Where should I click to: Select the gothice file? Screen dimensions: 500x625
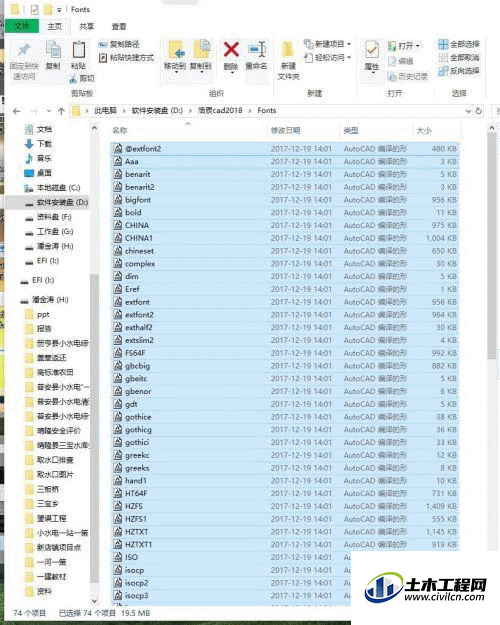pos(285,417)
